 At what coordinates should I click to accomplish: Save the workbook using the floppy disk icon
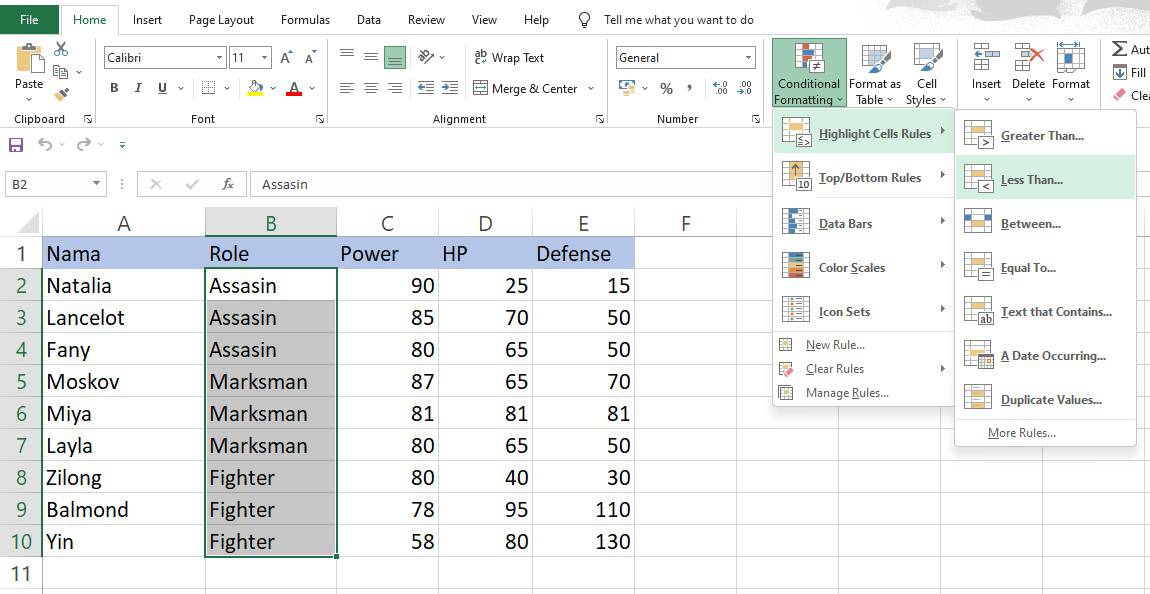point(16,145)
